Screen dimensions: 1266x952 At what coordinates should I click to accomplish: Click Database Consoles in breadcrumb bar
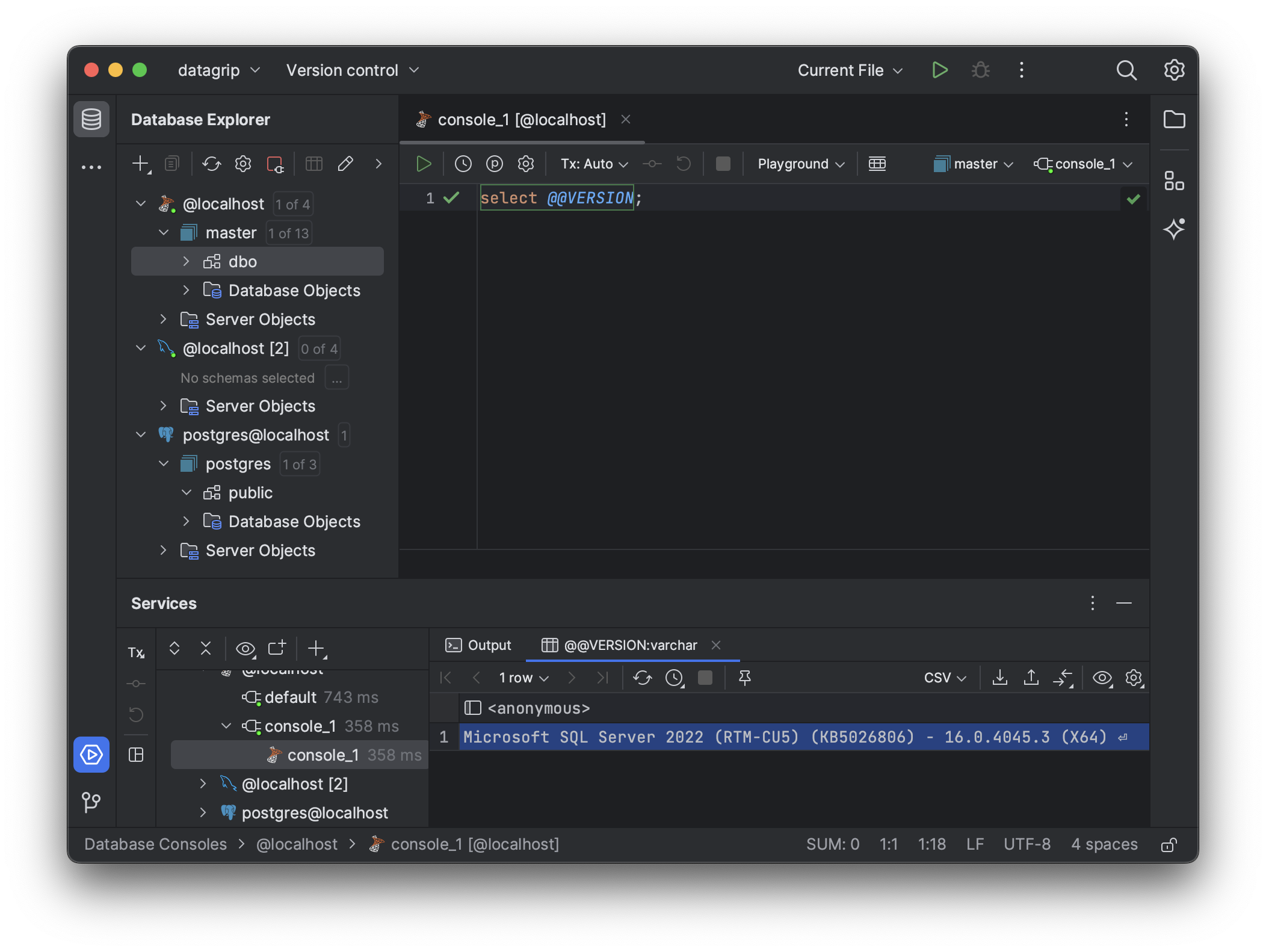[x=155, y=844]
